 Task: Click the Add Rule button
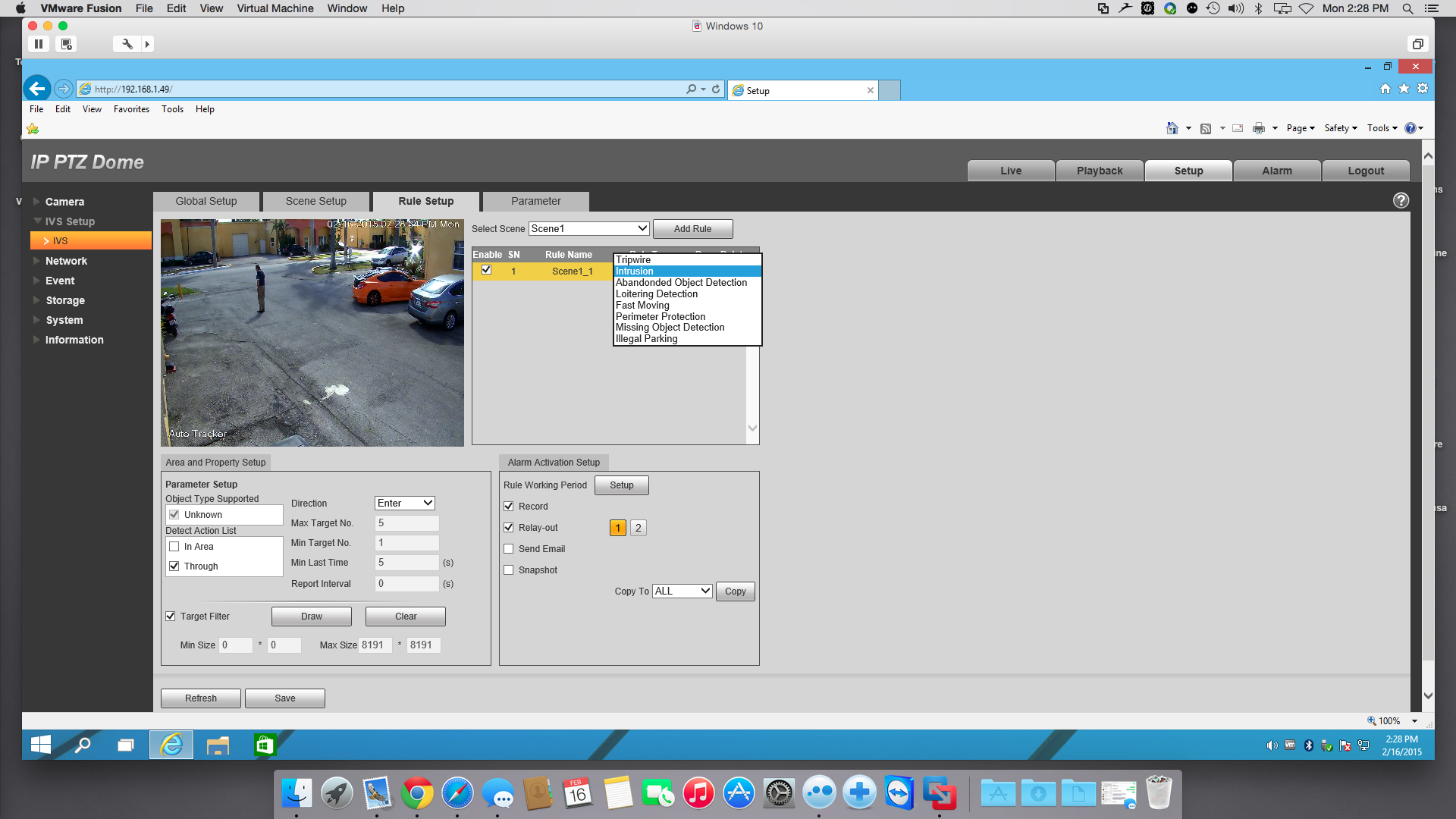[x=692, y=228]
